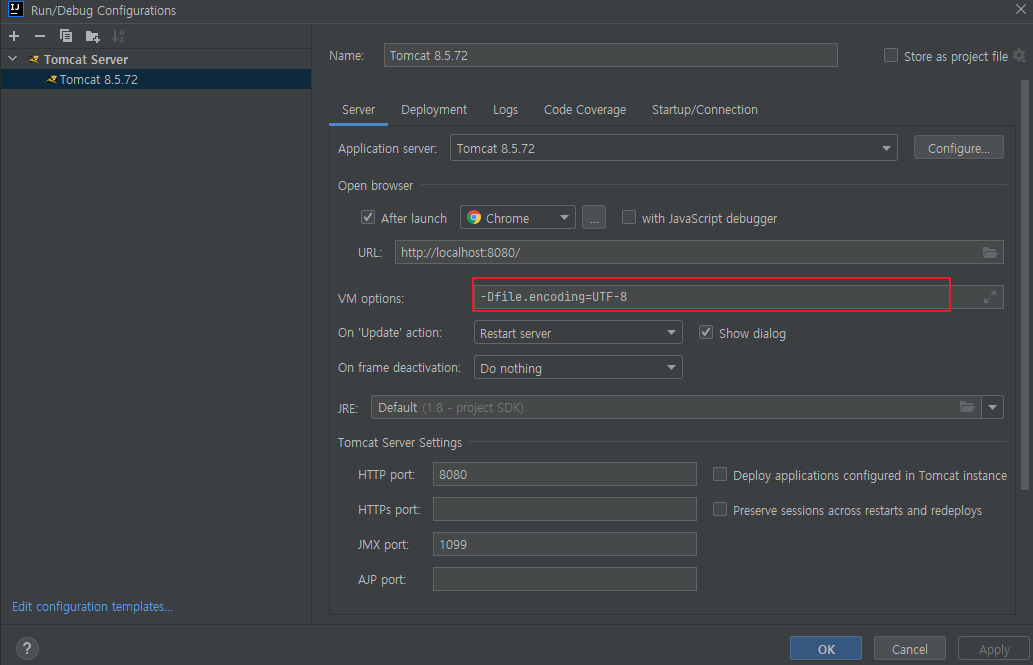
Task: Open the Code Coverage tab
Action: pos(585,110)
